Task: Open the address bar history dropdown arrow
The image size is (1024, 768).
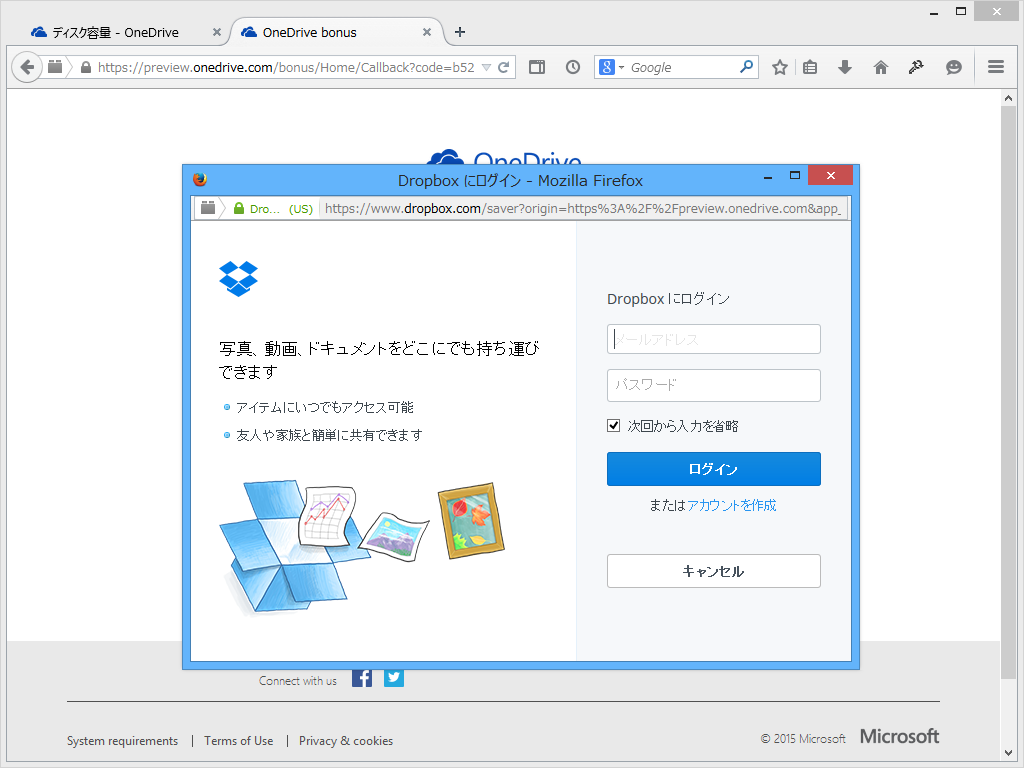Action: coord(488,66)
